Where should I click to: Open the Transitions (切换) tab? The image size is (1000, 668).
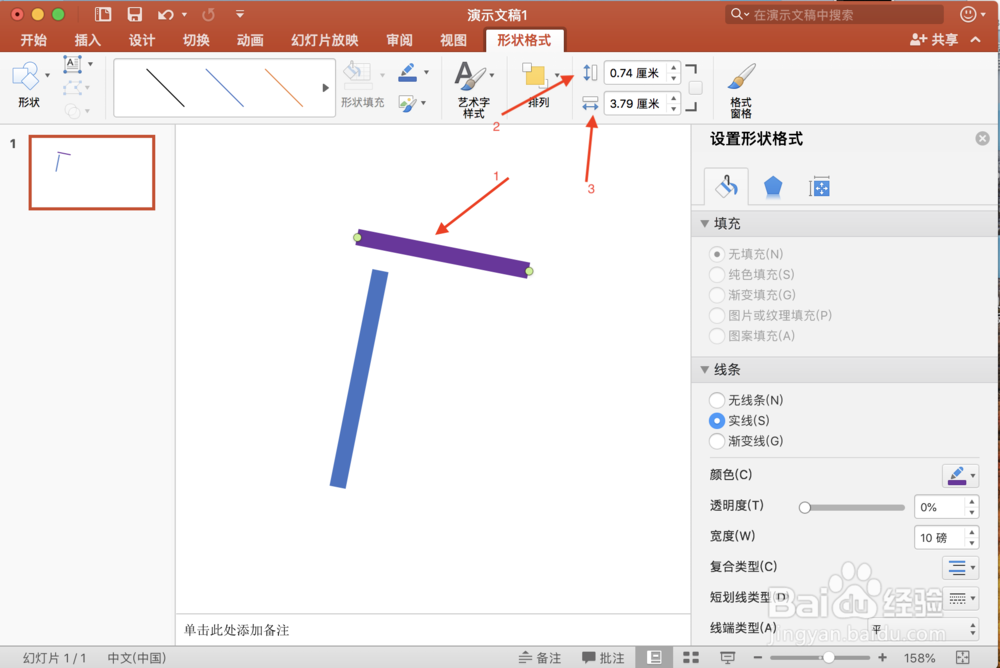[x=196, y=40]
